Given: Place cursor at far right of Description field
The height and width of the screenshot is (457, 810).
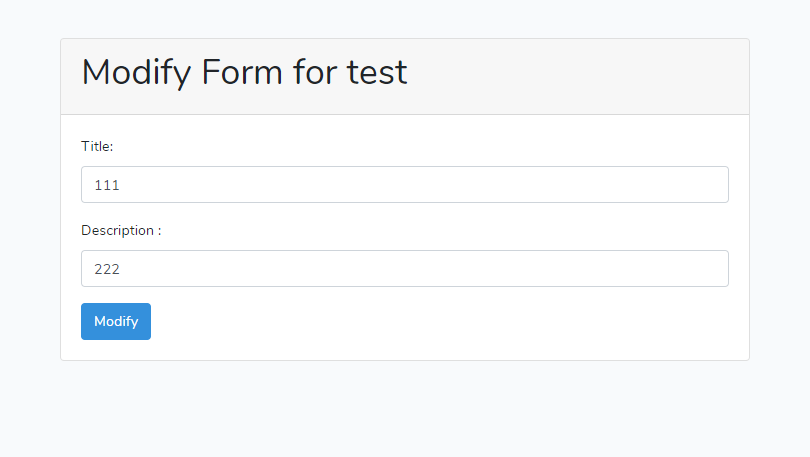Looking at the screenshot, I should 715,269.
